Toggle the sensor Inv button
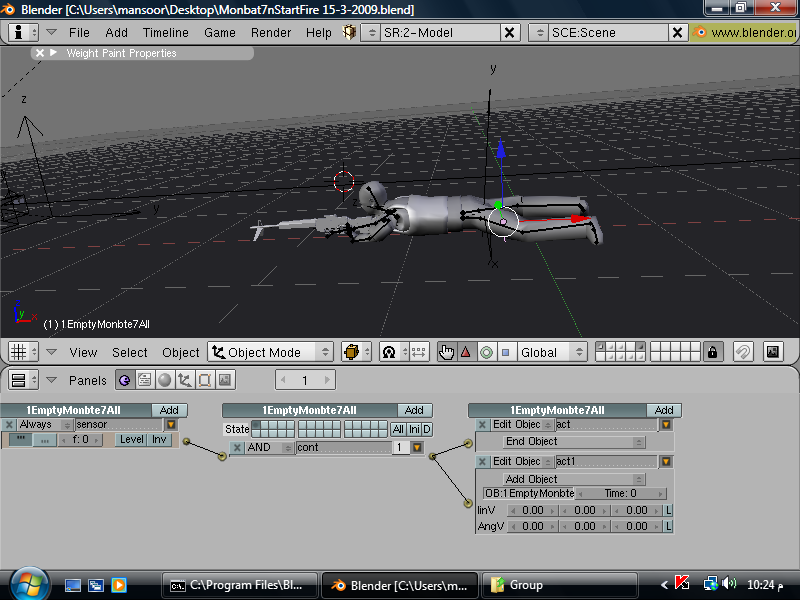Screen dimensions: 800x600 pyautogui.click(x=159, y=439)
